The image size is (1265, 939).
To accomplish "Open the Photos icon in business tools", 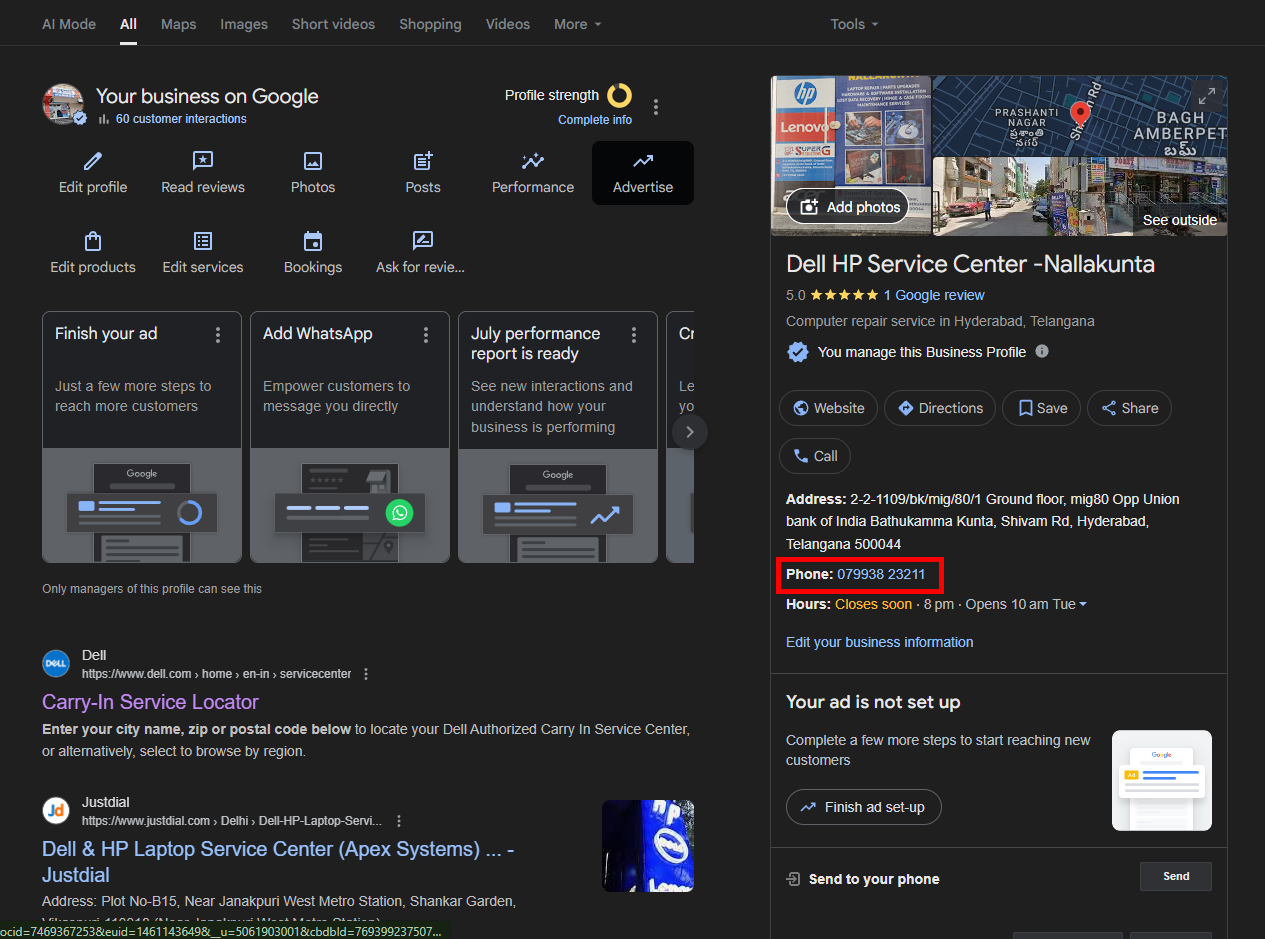I will (x=313, y=161).
